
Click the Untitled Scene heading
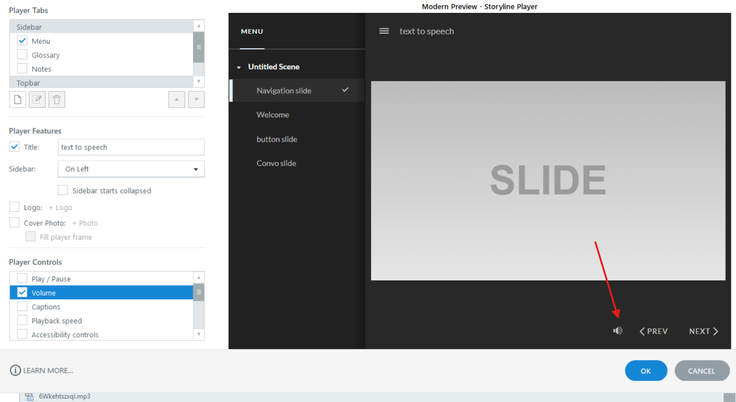274,67
